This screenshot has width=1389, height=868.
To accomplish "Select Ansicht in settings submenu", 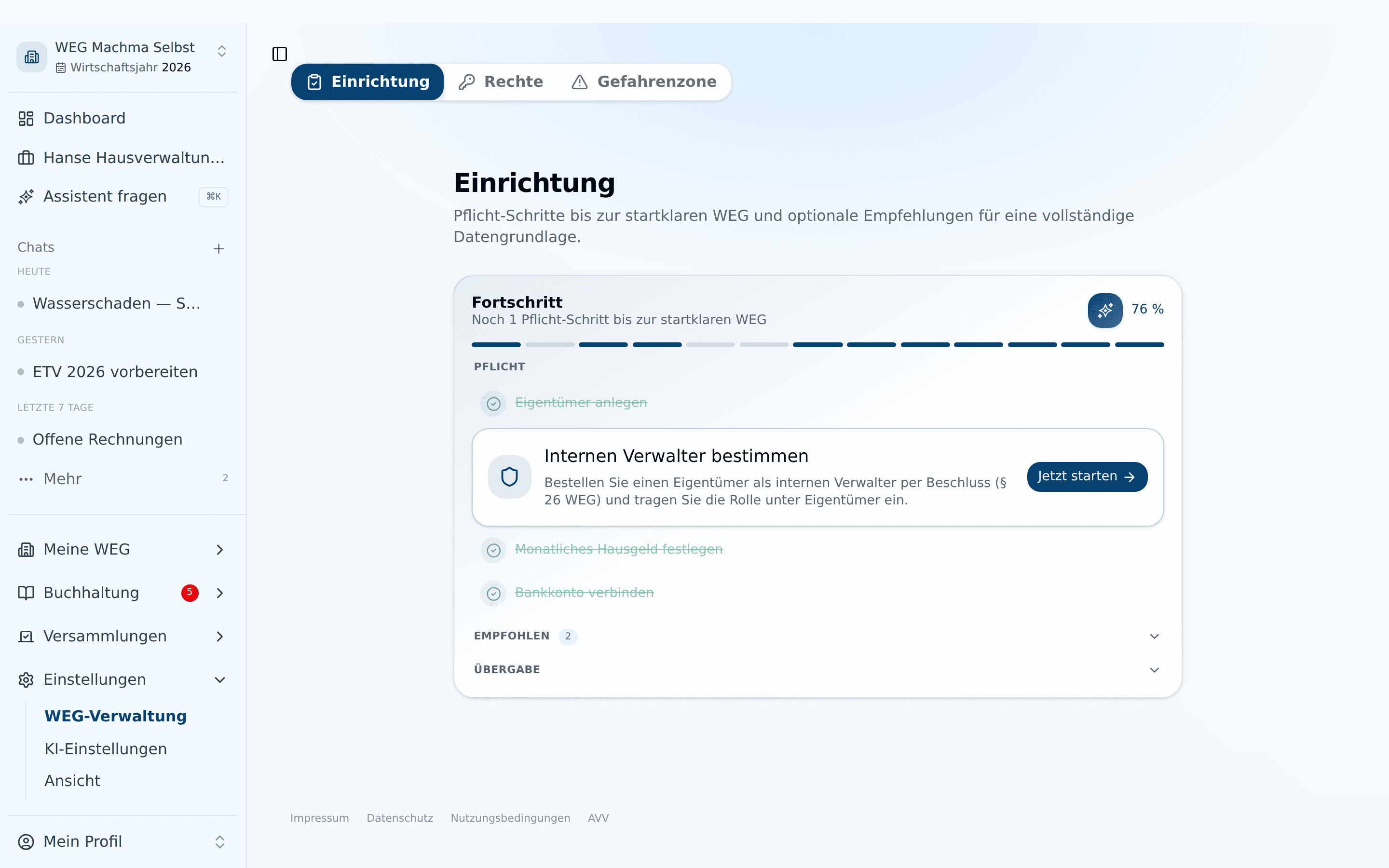I will pyautogui.click(x=72, y=781).
